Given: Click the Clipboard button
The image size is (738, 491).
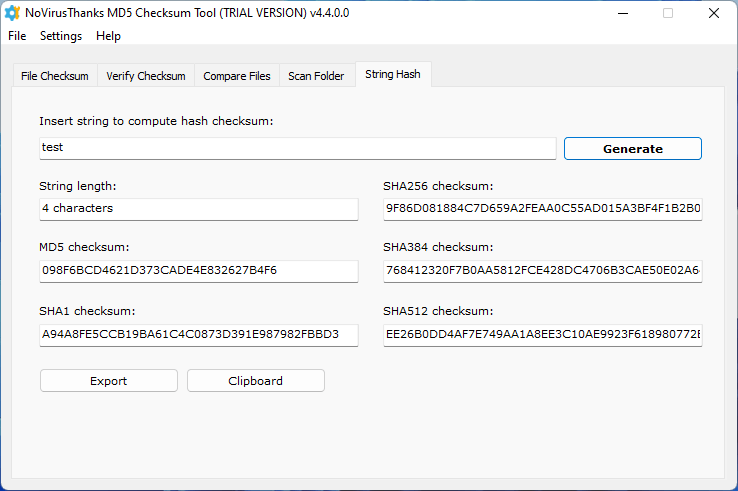Looking at the screenshot, I should [x=256, y=381].
